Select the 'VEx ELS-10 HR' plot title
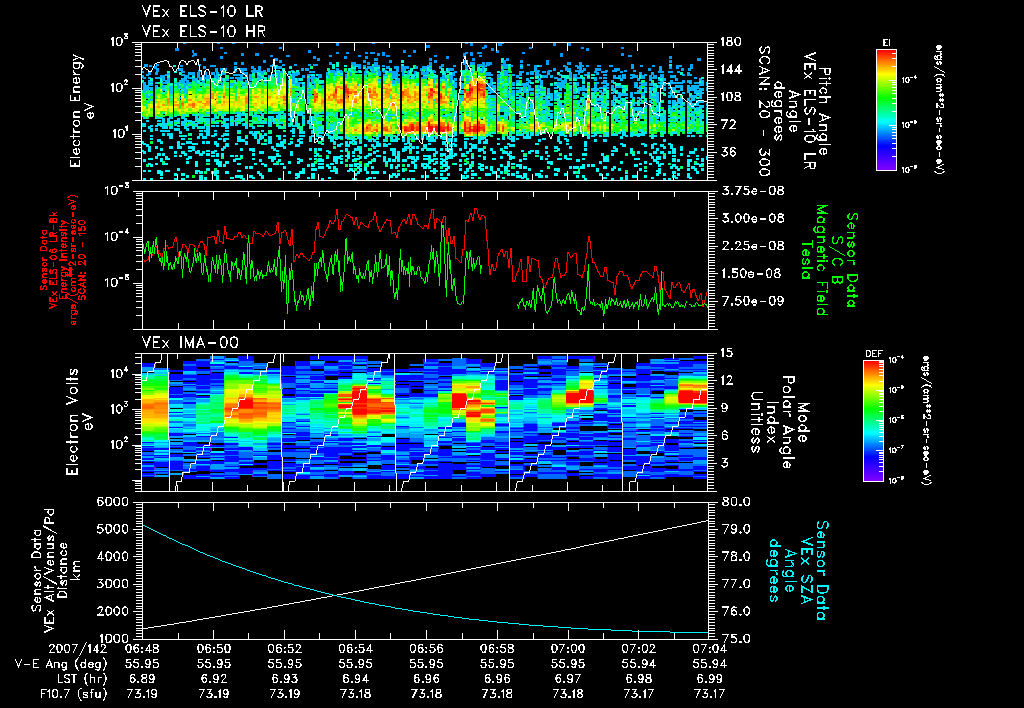The height and width of the screenshot is (708, 1024). tap(203, 31)
